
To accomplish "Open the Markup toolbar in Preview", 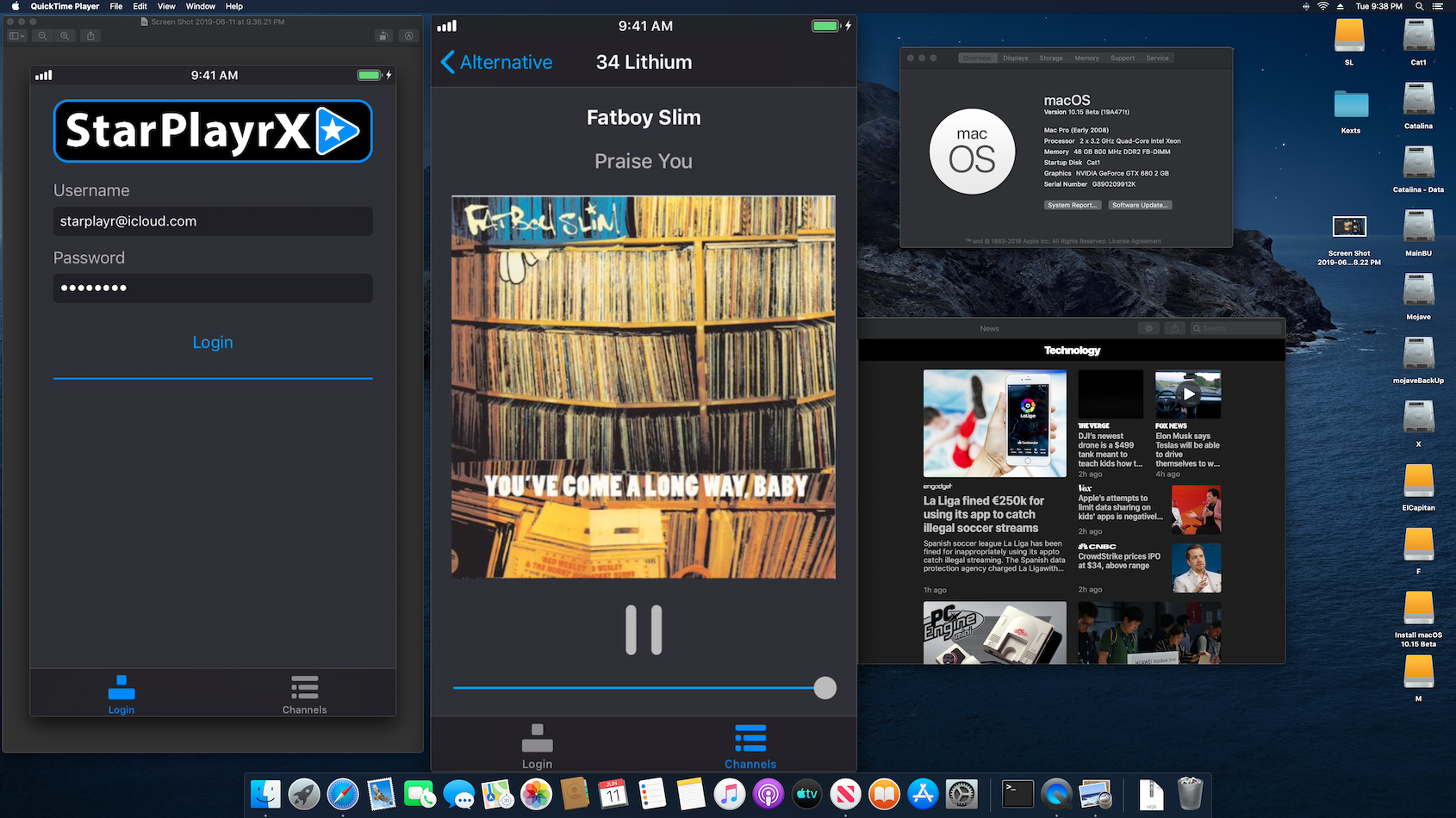I will [409, 35].
